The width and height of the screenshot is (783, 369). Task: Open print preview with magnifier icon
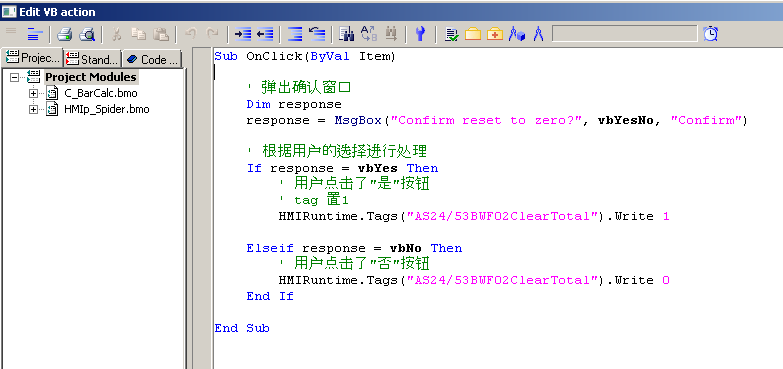(88, 34)
